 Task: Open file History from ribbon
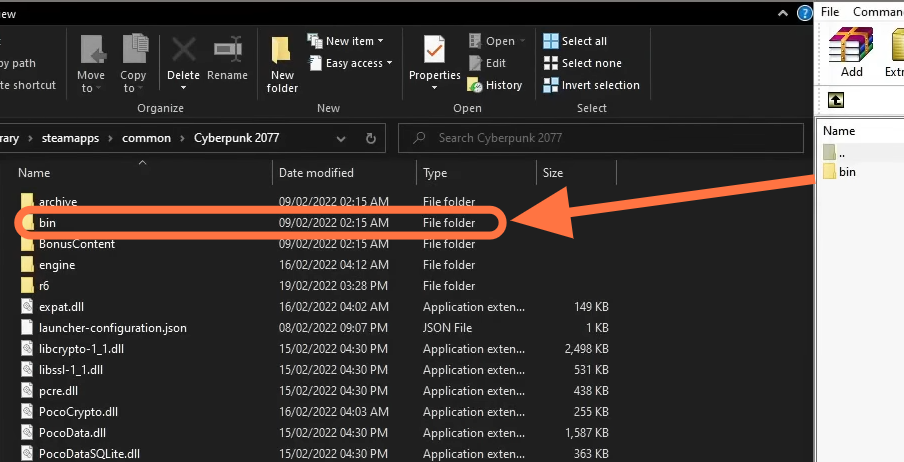pos(495,85)
